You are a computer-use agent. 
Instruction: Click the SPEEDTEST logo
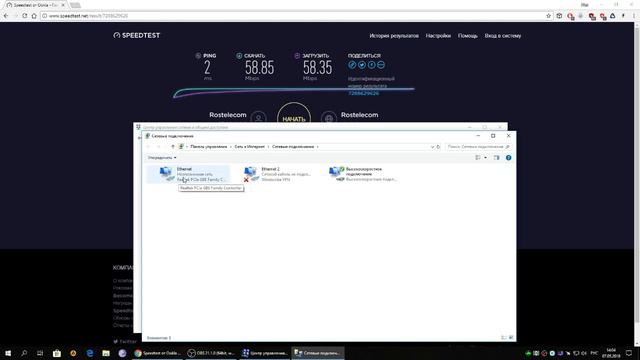(137, 36)
